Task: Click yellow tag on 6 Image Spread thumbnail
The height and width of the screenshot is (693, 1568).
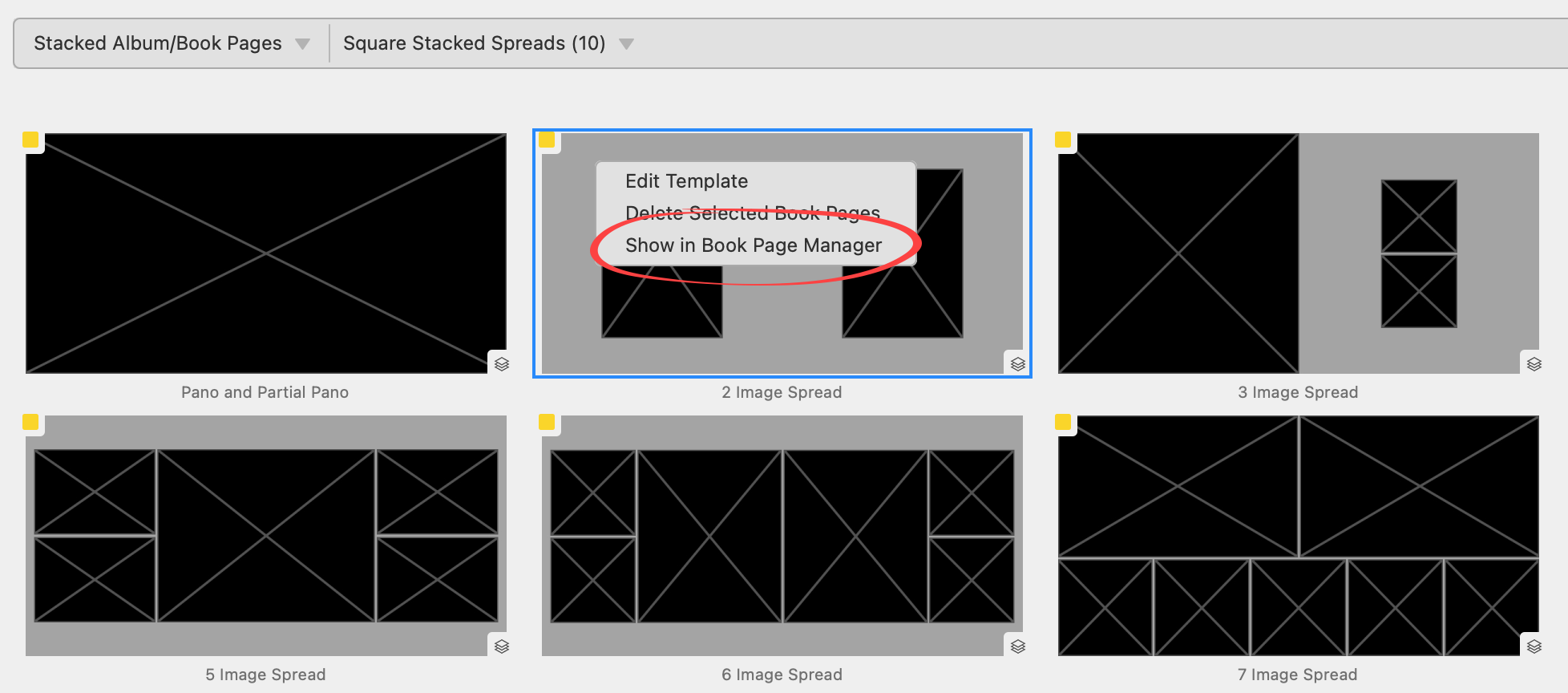Action: pyautogui.click(x=547, y=422)
